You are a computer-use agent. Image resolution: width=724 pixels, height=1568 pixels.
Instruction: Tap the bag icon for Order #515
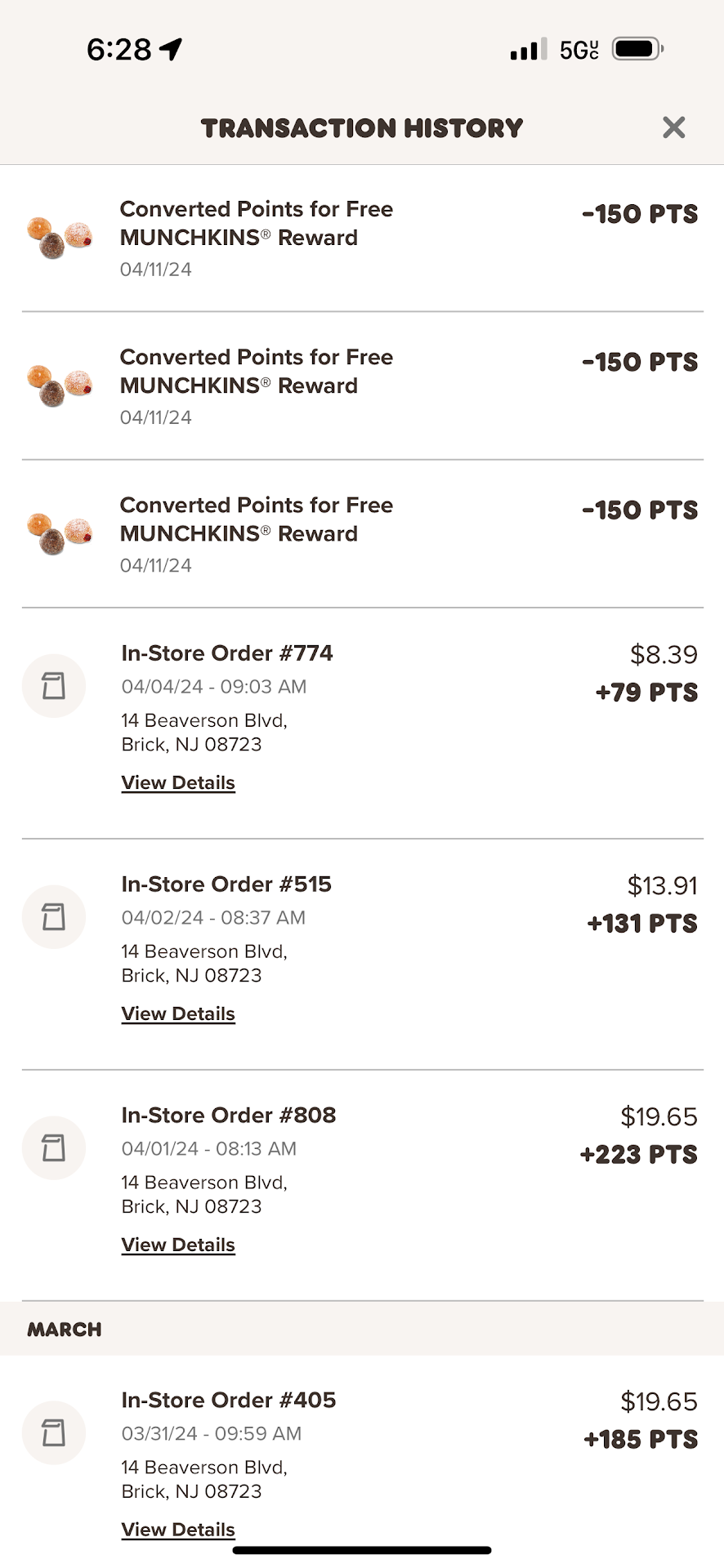[54, 917]
